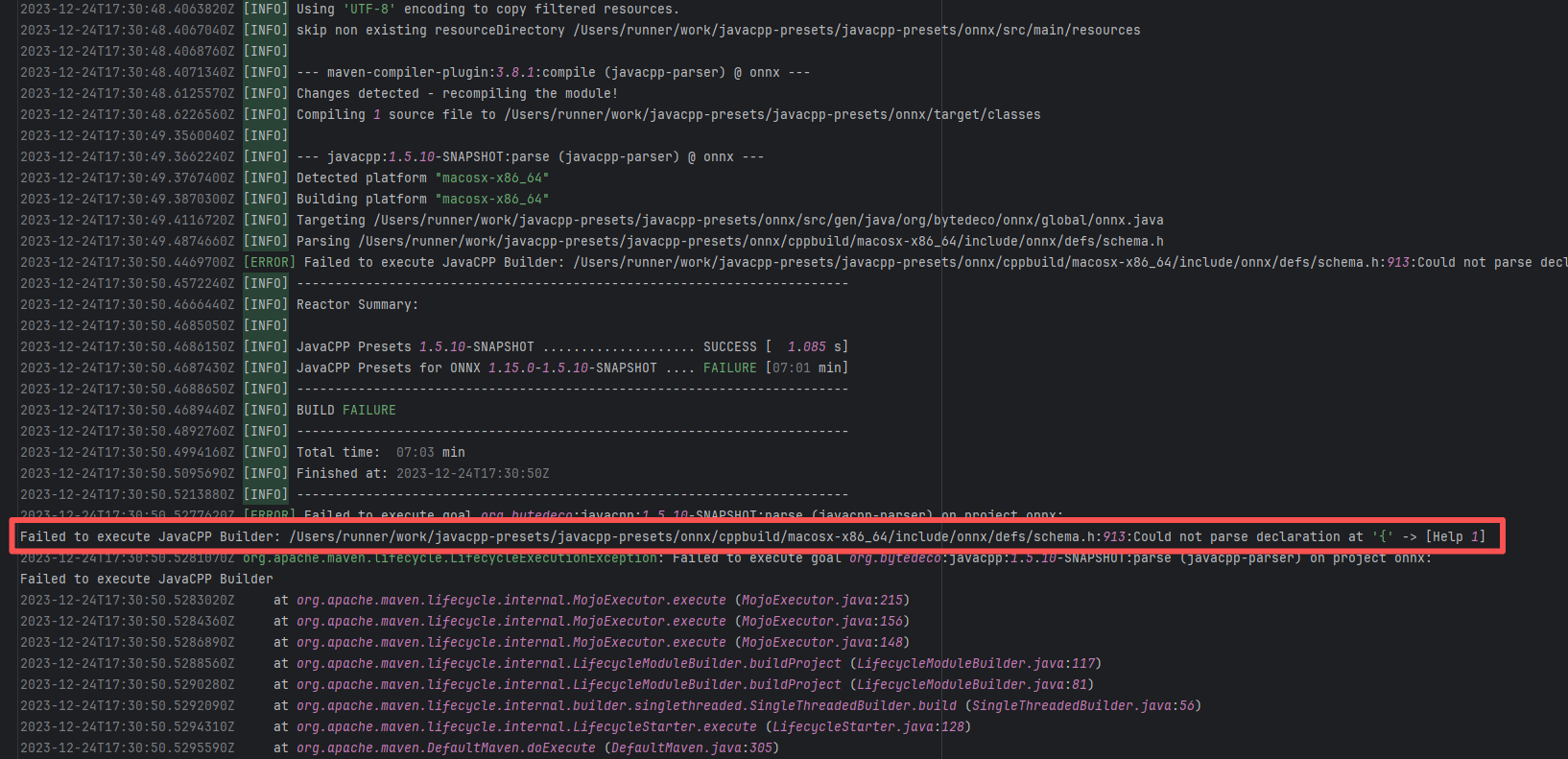Click the first [ERROR] tag in the log
This screenshot has width=1568, height=759.
(269, 262)
